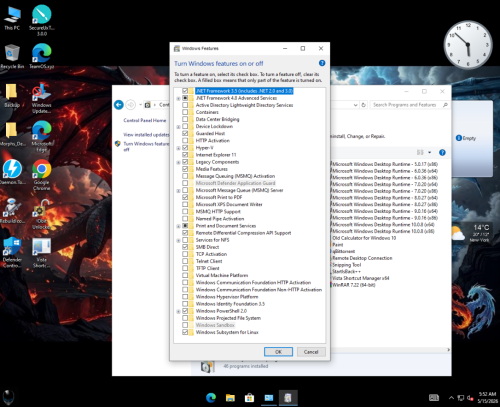Enable the Telnet Client checkbox

pyautogui.click(x=185, y=261)
